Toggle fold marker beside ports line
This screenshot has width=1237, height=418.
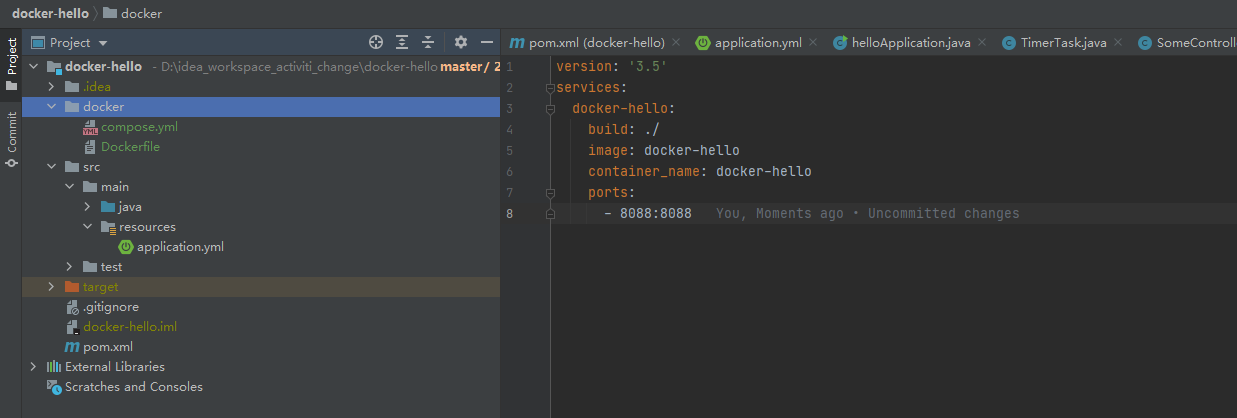coord(549,192)
